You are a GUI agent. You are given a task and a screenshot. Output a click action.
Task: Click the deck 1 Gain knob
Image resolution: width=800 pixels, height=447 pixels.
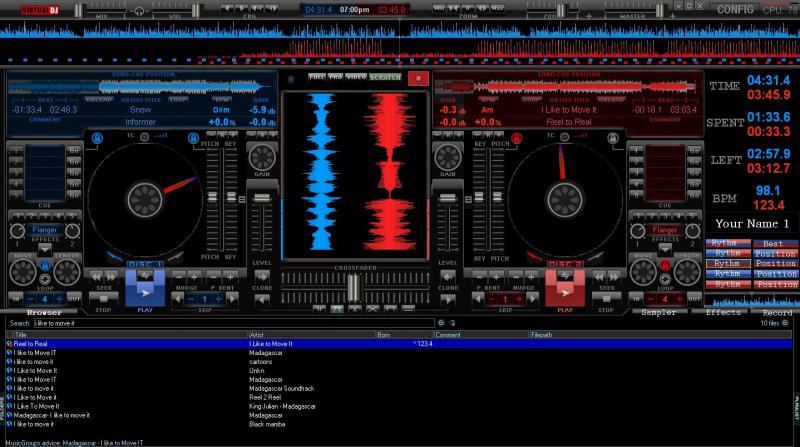(x=261, y=156)
